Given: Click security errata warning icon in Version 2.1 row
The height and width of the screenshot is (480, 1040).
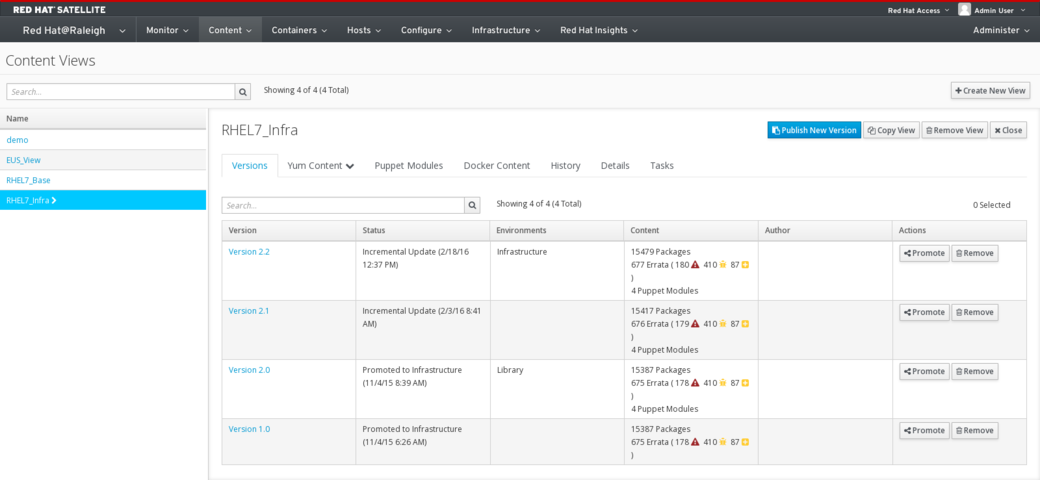Looking at the screenshot, I should coord(695,324).
